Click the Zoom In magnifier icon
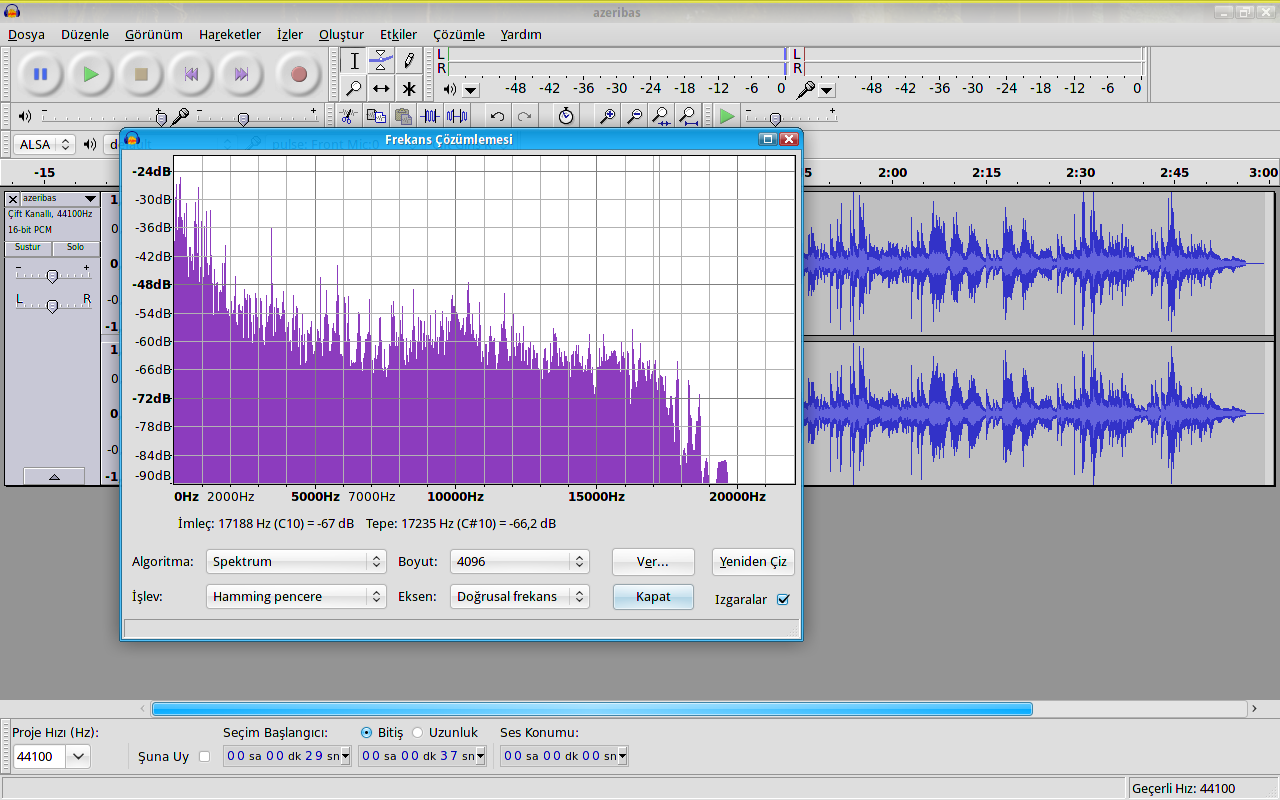The height and width of the screenshot is (800, 1280). point(607,116)
